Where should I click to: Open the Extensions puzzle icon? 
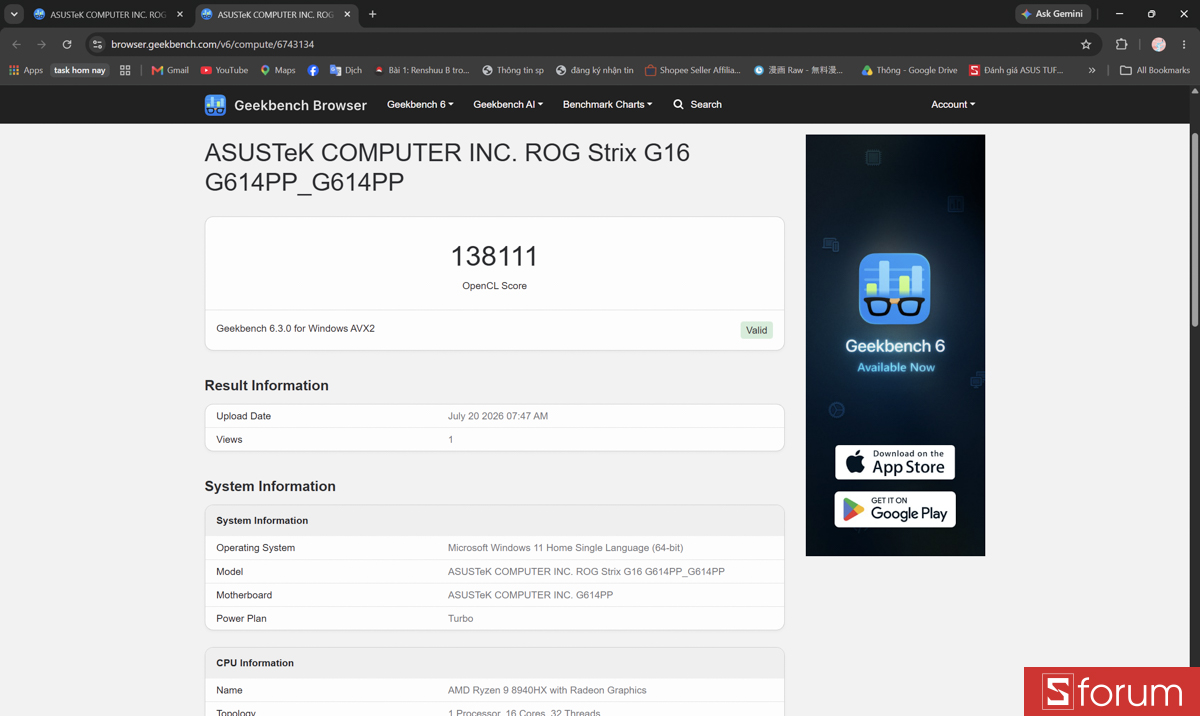pos(1121,44)
